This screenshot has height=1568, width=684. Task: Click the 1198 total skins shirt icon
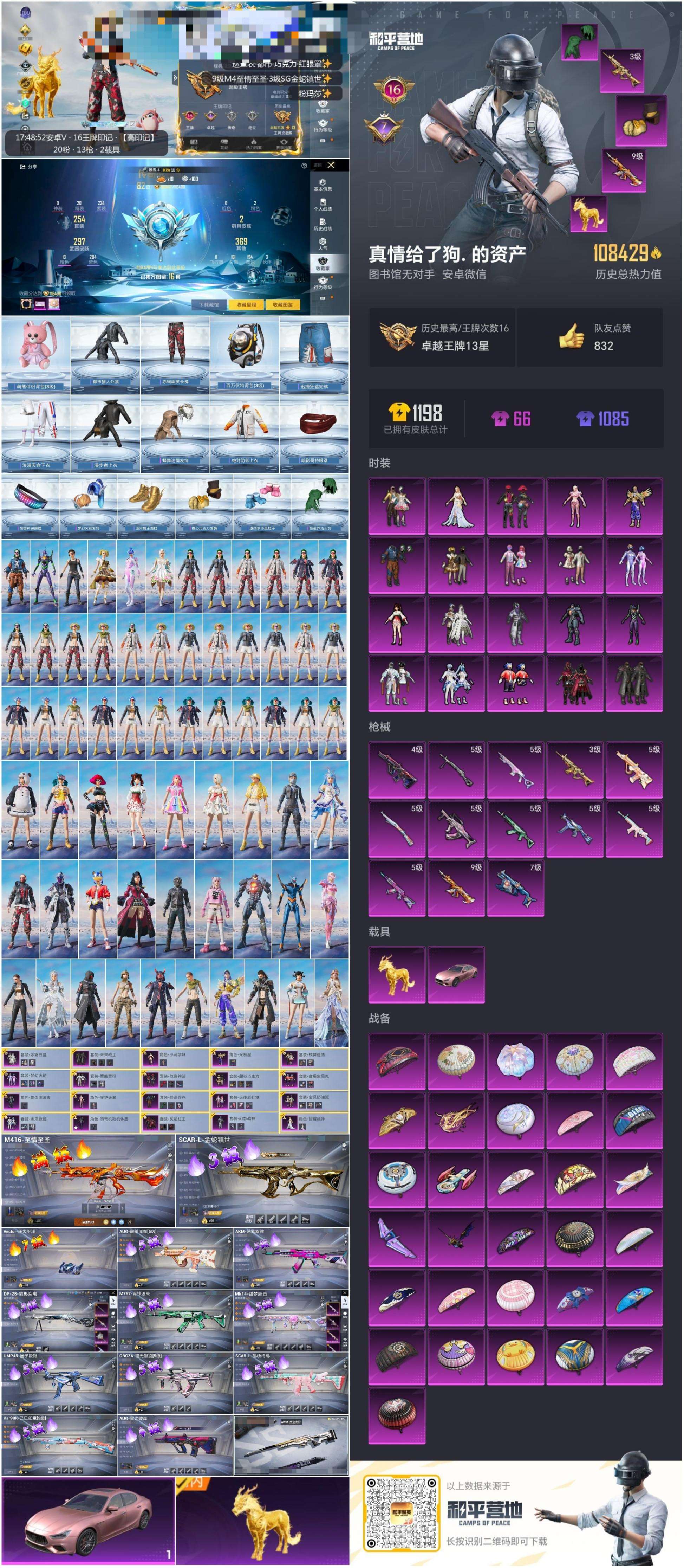coord(399,412)
